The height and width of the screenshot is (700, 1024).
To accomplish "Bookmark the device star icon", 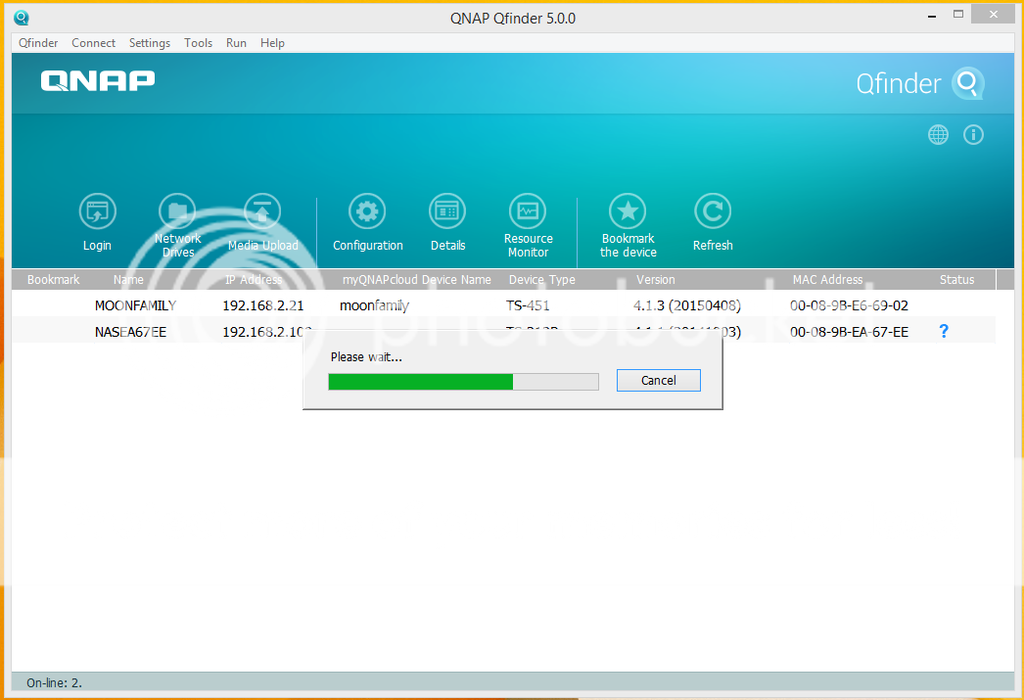I will (628, 211).
